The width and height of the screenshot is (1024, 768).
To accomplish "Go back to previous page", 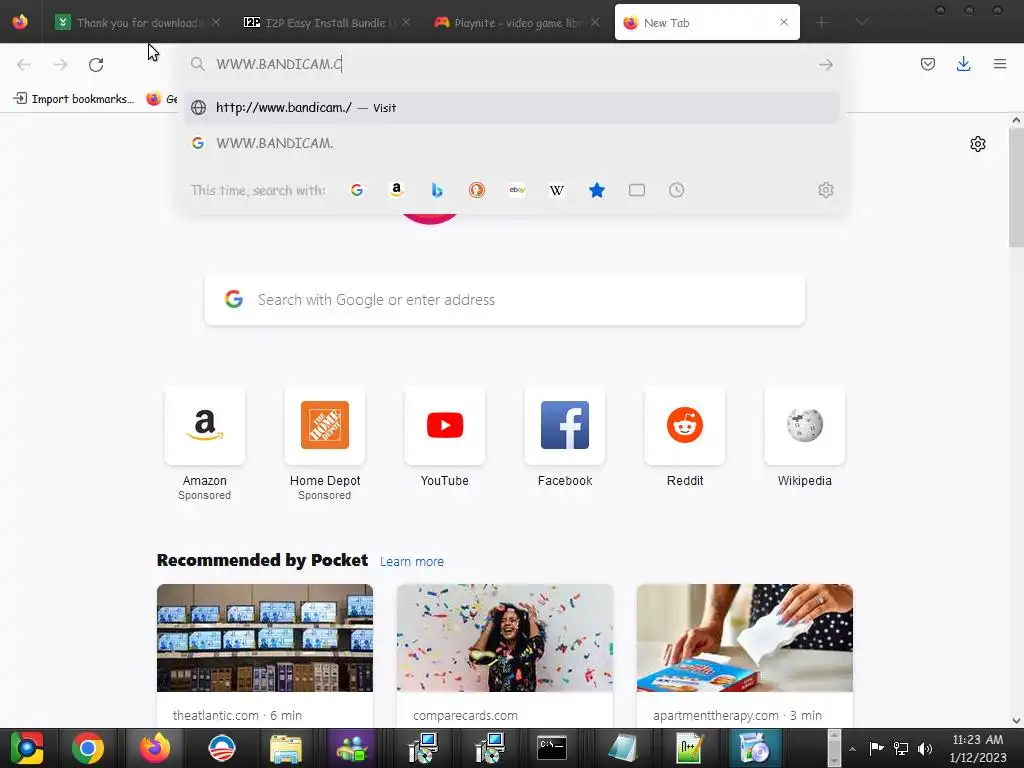I will point(24,65).
